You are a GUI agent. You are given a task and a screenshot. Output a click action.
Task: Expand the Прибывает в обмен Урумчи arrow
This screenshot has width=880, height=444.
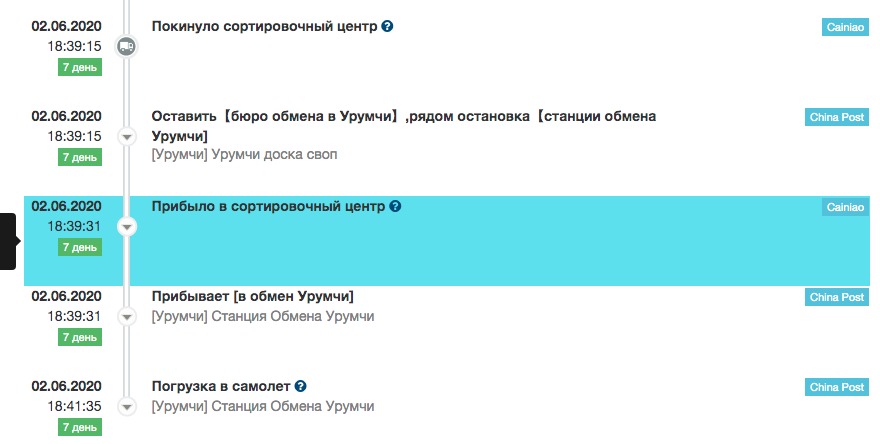pos(127,316)
